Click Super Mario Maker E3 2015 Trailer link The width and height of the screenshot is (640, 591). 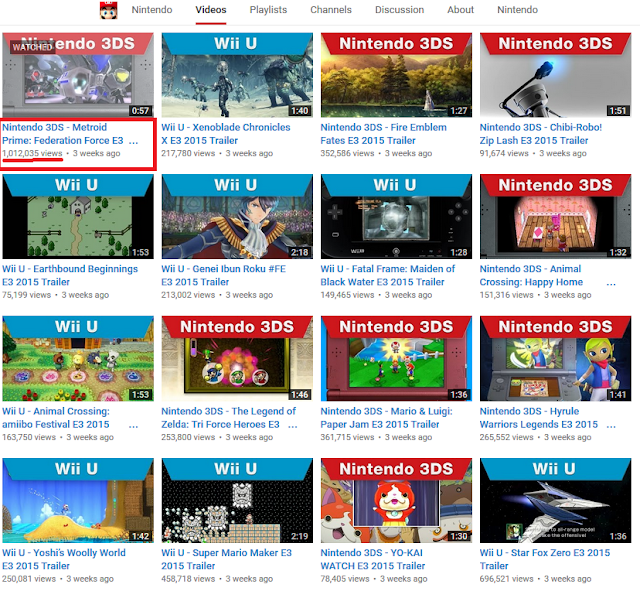tap(227, 560)
